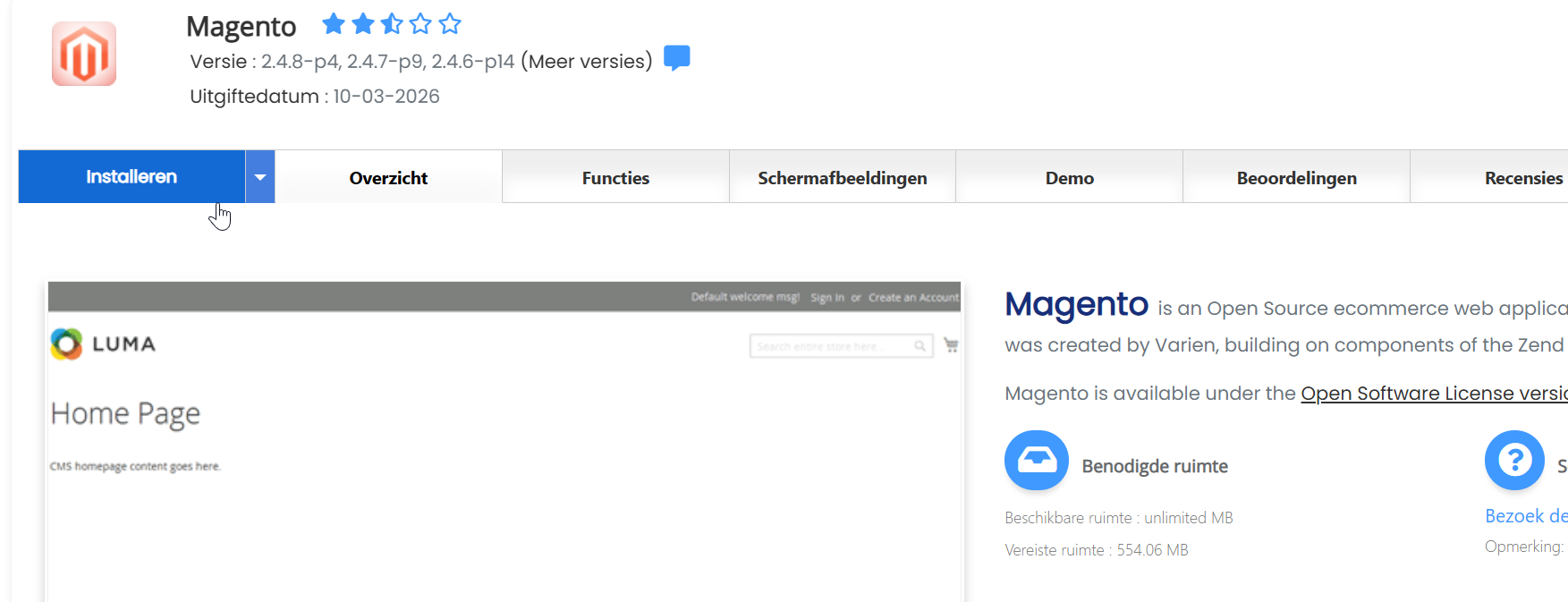The height and width of the screenshot is (602, 1568).
Task: Click the fifth empty rating star
Action: coord(450,23)
